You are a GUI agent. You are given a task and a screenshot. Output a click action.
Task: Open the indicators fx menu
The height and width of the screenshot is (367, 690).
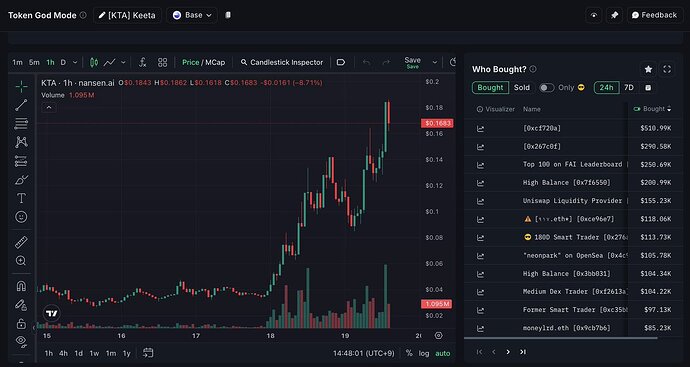coord(142,62)
